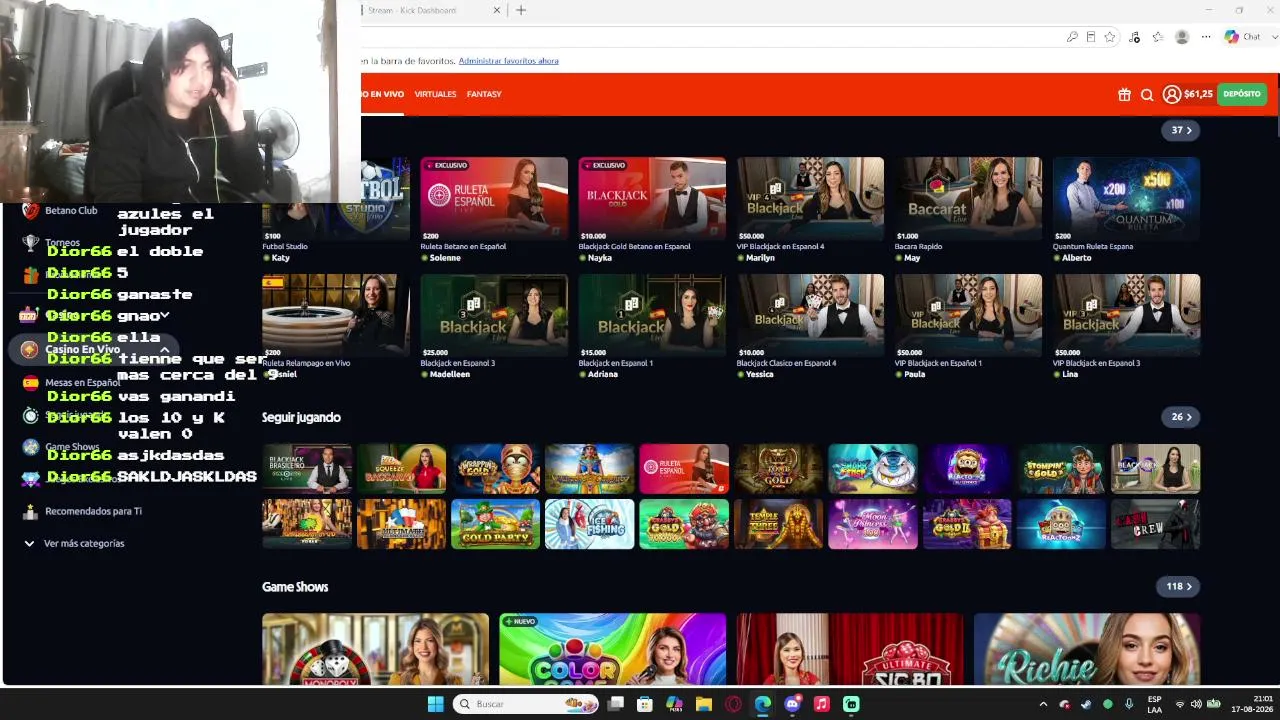Open the Blackjack Clasico en Español 4 table
Screen dimensions: 1280x720
click(810, 316)
